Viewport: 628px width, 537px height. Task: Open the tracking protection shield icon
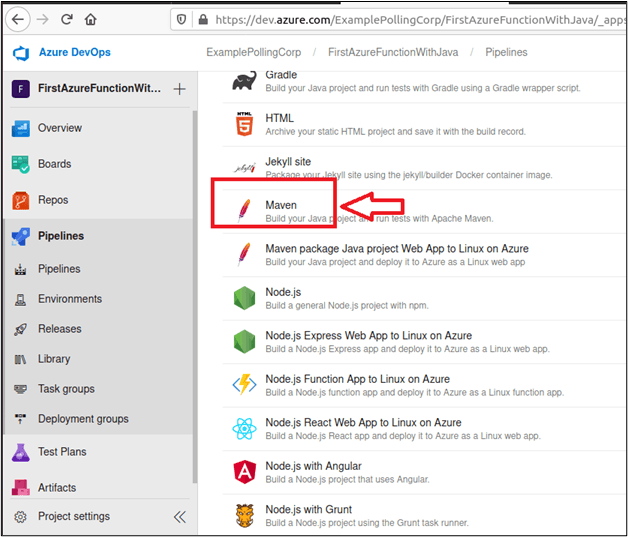point(181,19)
